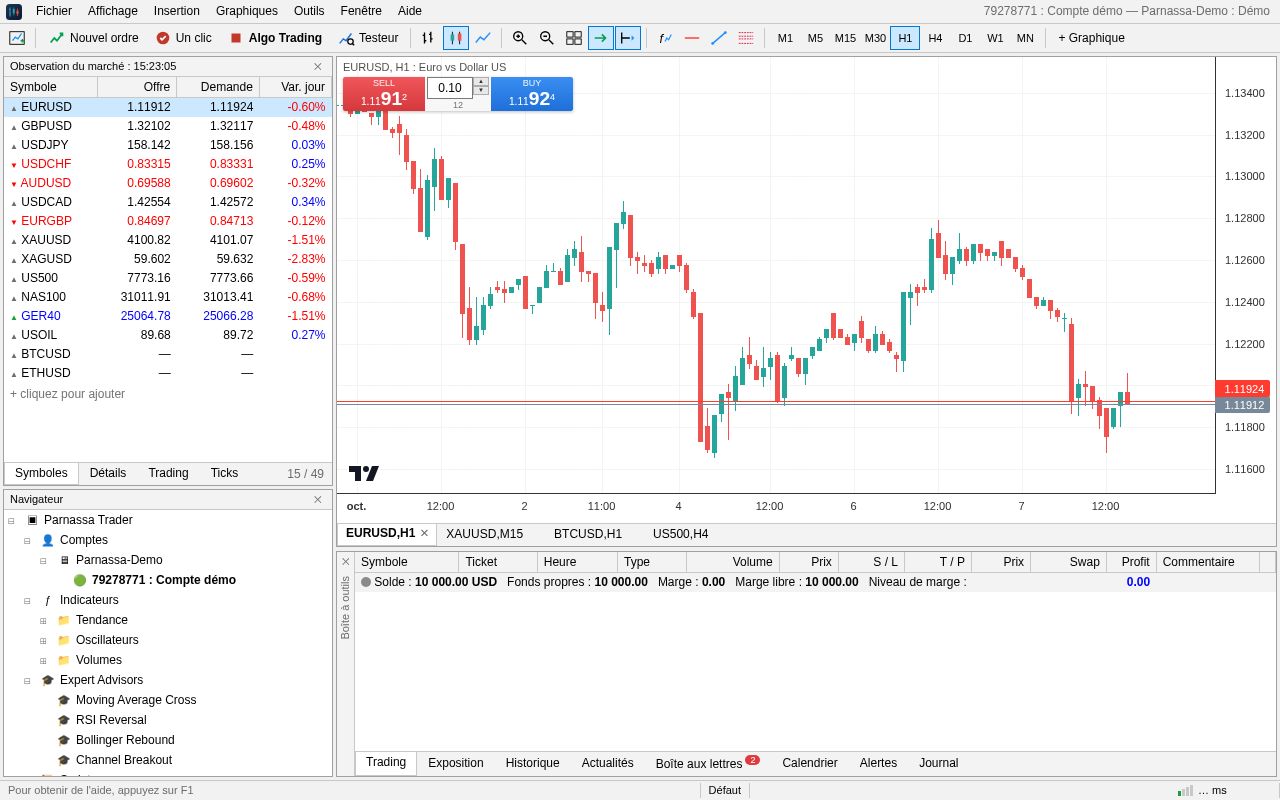Toggle chart auto-scroll arrow icon

601,38
